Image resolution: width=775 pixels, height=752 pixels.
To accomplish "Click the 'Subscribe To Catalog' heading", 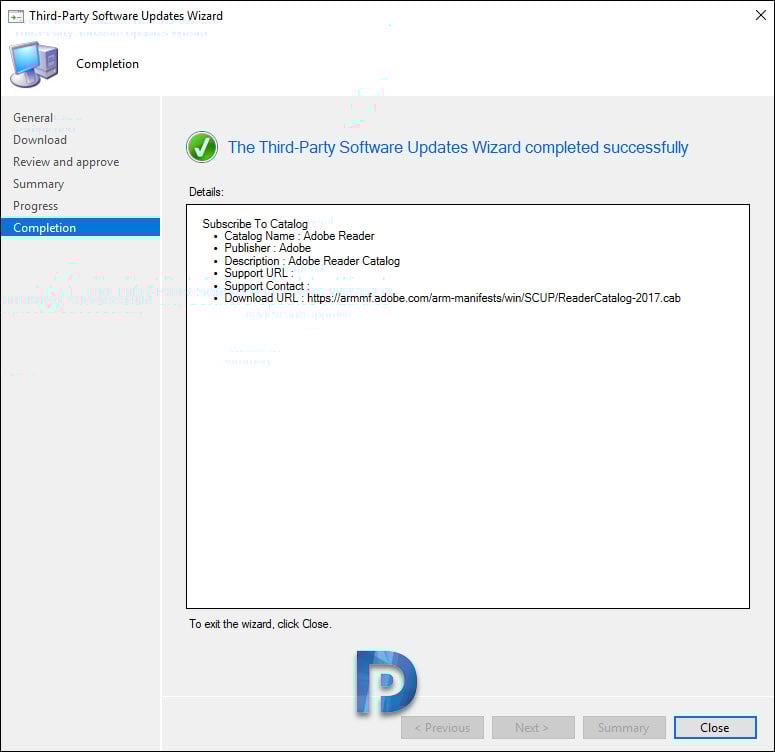I will tap(255, 224).
